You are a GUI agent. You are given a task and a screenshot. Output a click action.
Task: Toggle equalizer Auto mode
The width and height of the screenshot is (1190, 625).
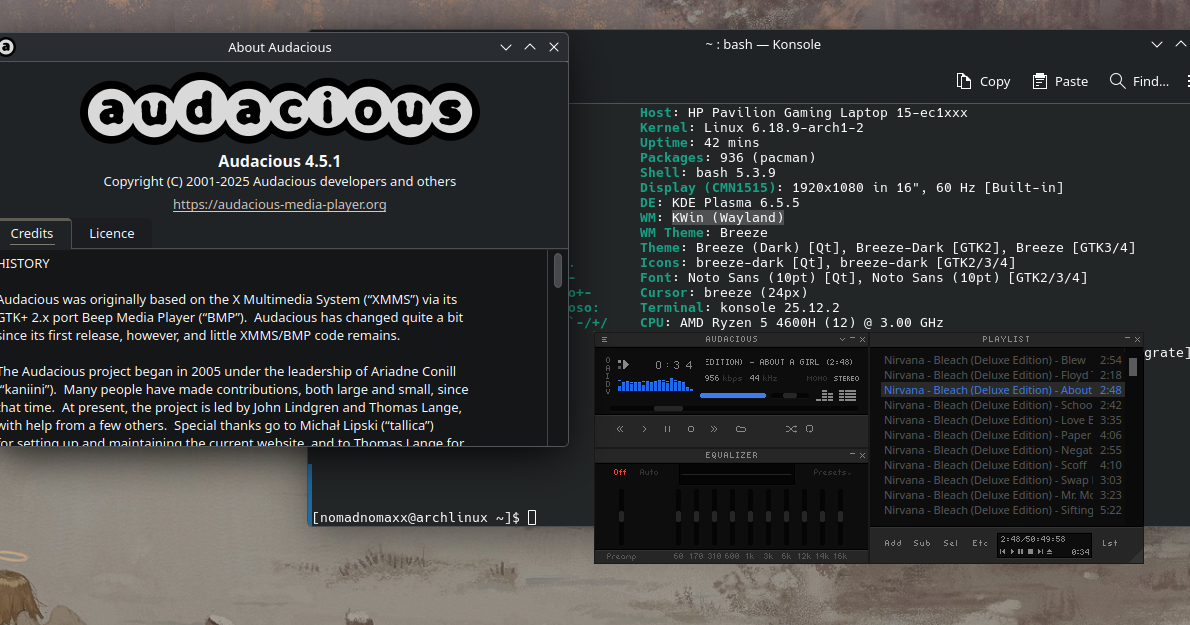click(x=649, y=473)
